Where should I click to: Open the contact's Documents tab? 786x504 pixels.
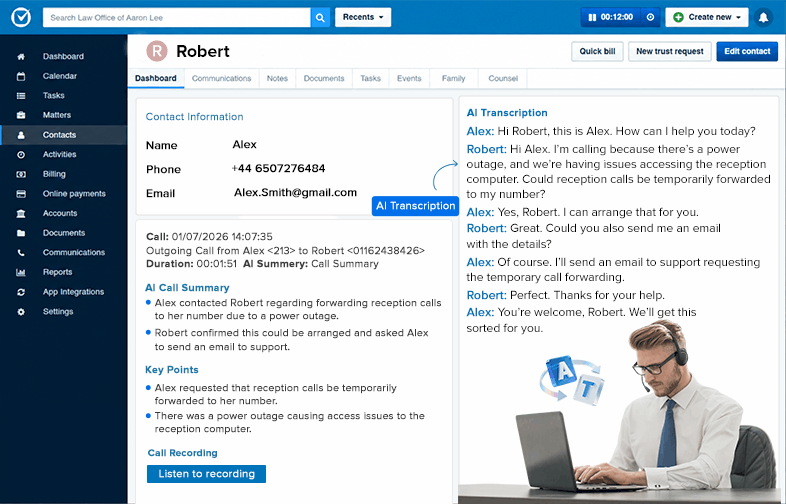click(x=324, y=78)
